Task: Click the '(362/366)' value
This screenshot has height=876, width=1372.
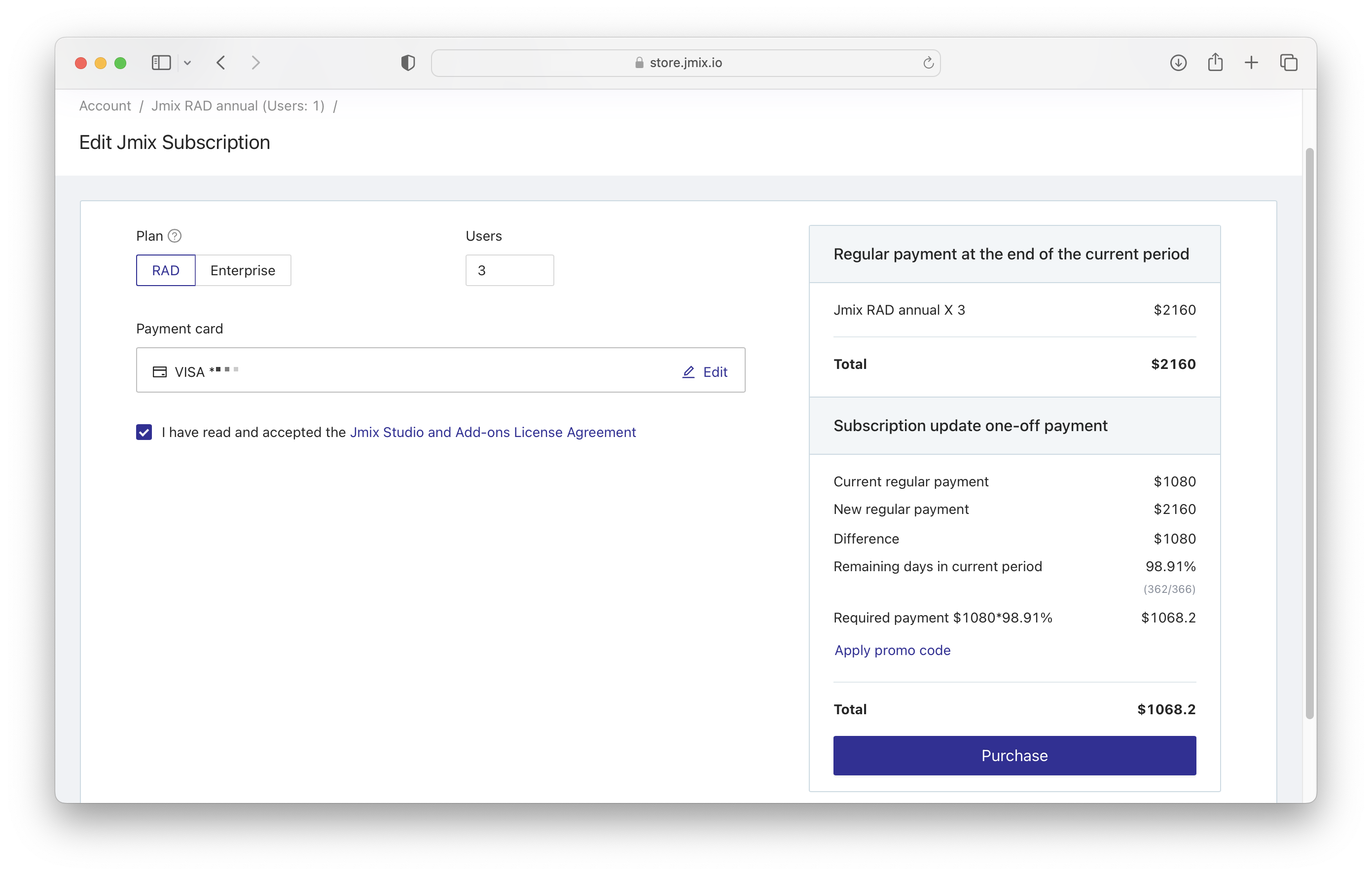Action: [1169, 589]
